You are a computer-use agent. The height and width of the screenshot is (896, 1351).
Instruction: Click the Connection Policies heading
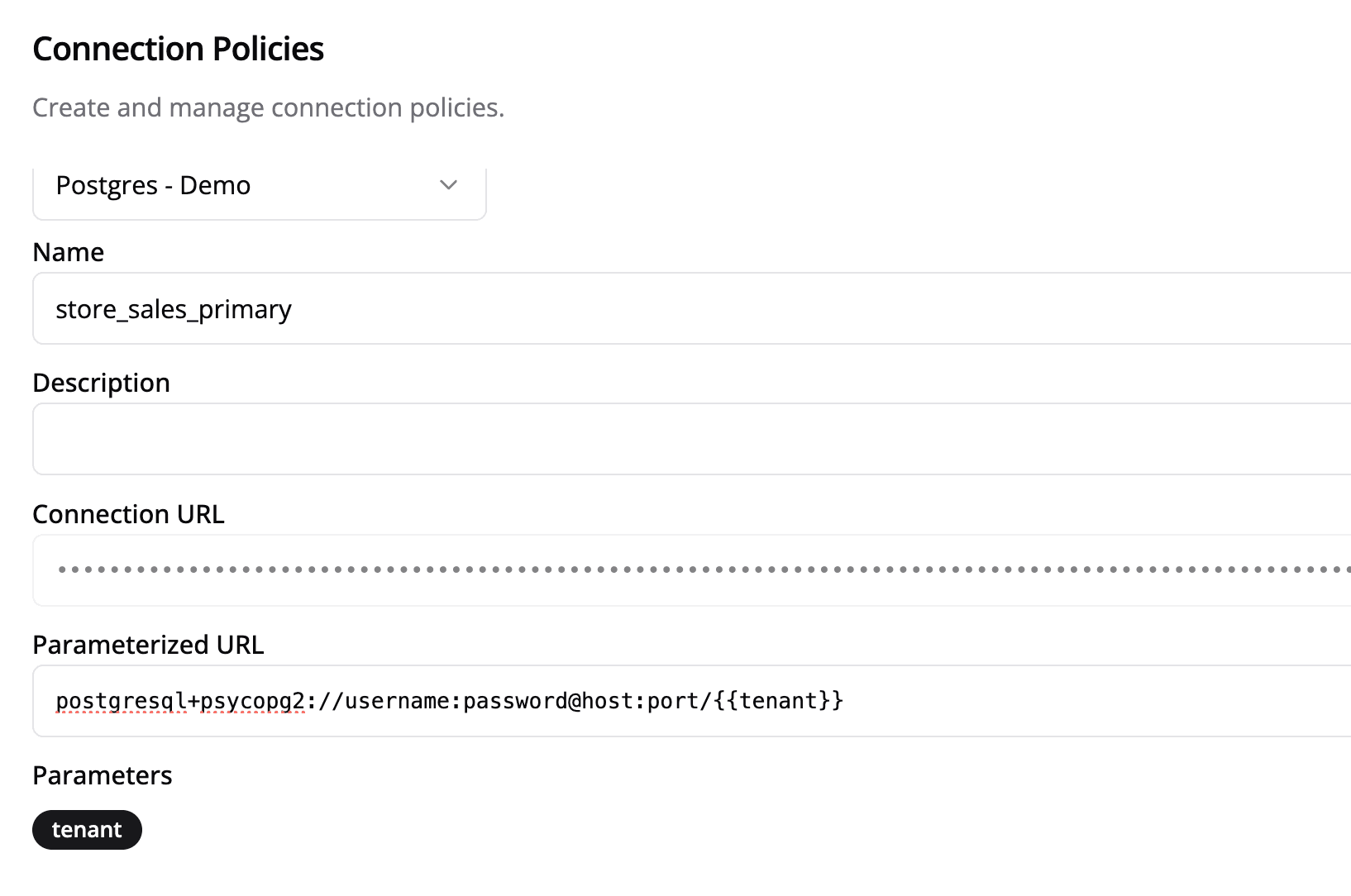pyautogui.click(x=178, y=49)
